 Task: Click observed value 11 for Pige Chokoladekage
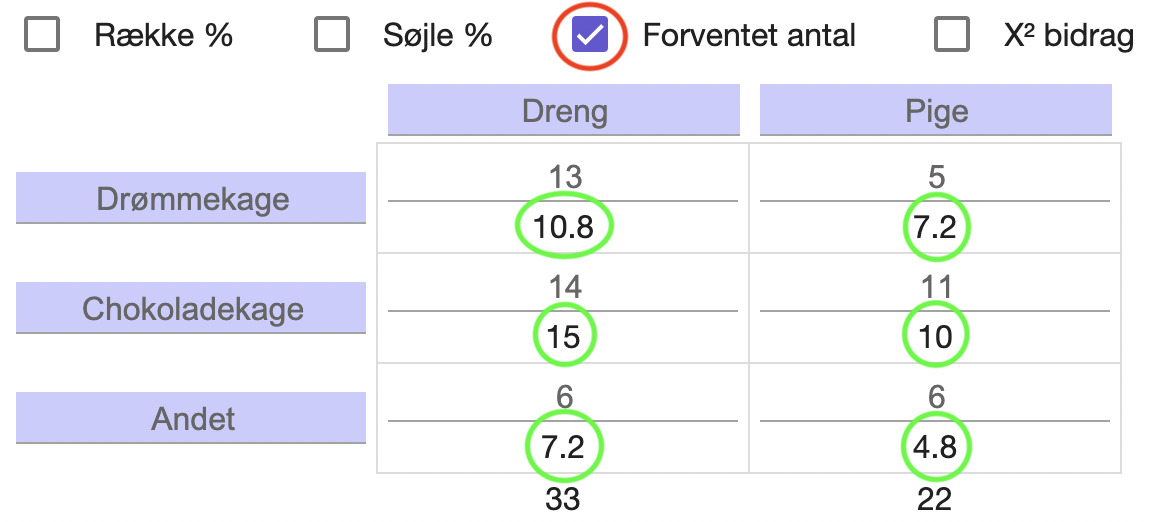[936, 287]
